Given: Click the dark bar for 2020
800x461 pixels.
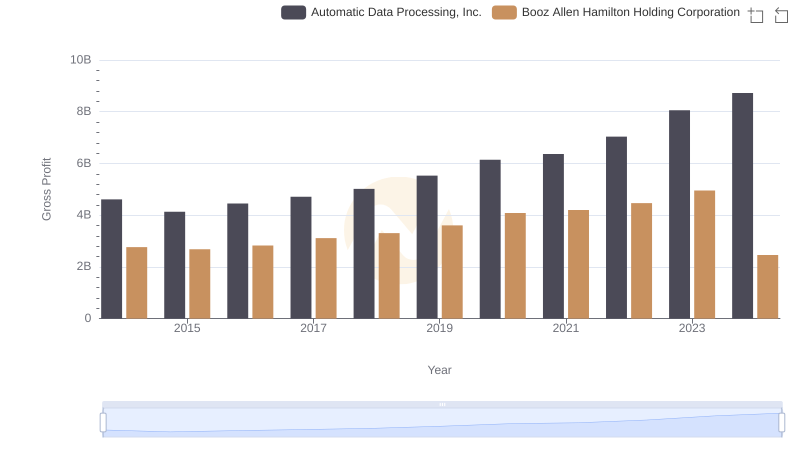Looking at the screenshot, I should coord(490,239).
